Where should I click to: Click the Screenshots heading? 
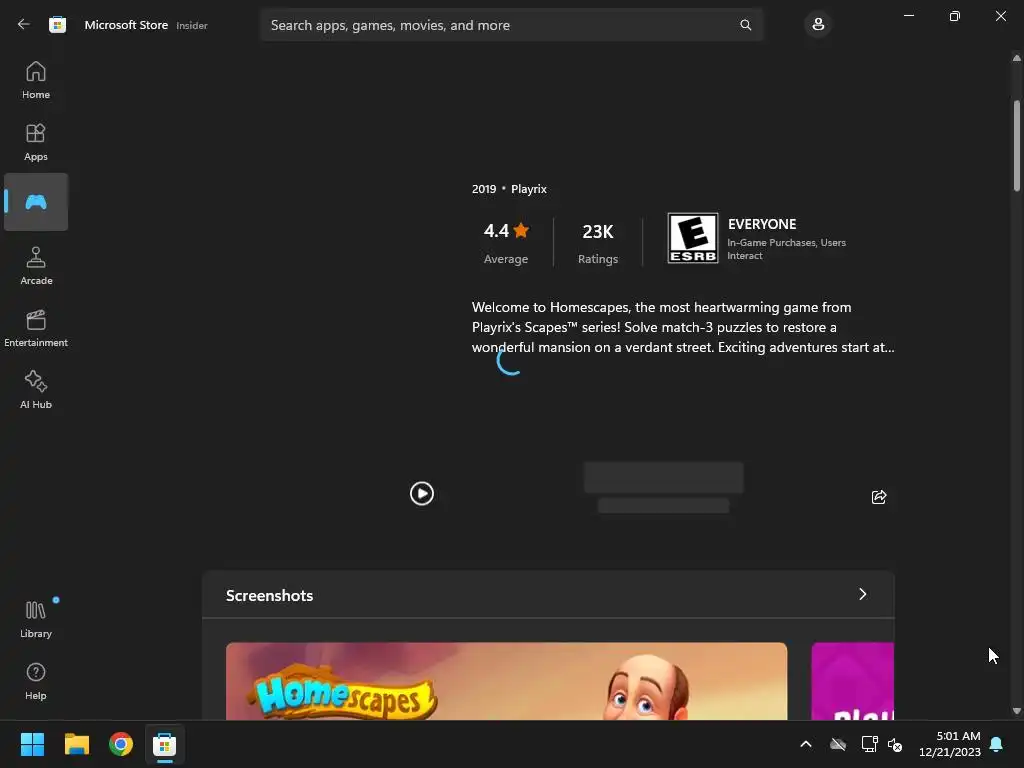pyautogui.click(x=269, y=596)
